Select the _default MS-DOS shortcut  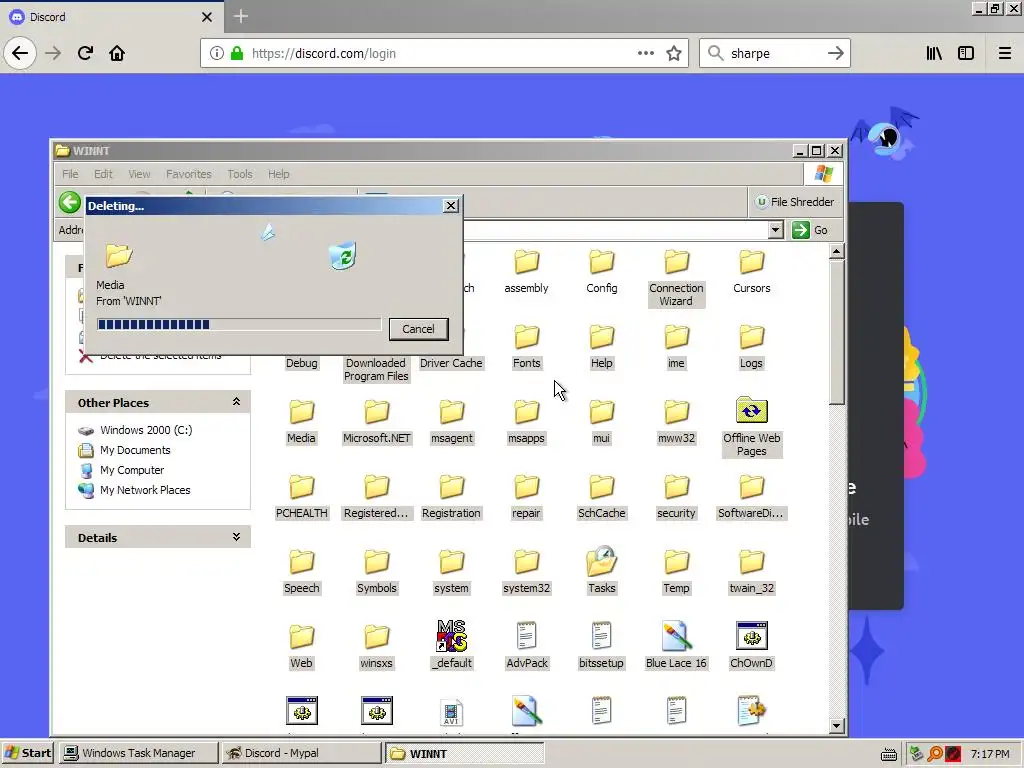coord(451,645)
